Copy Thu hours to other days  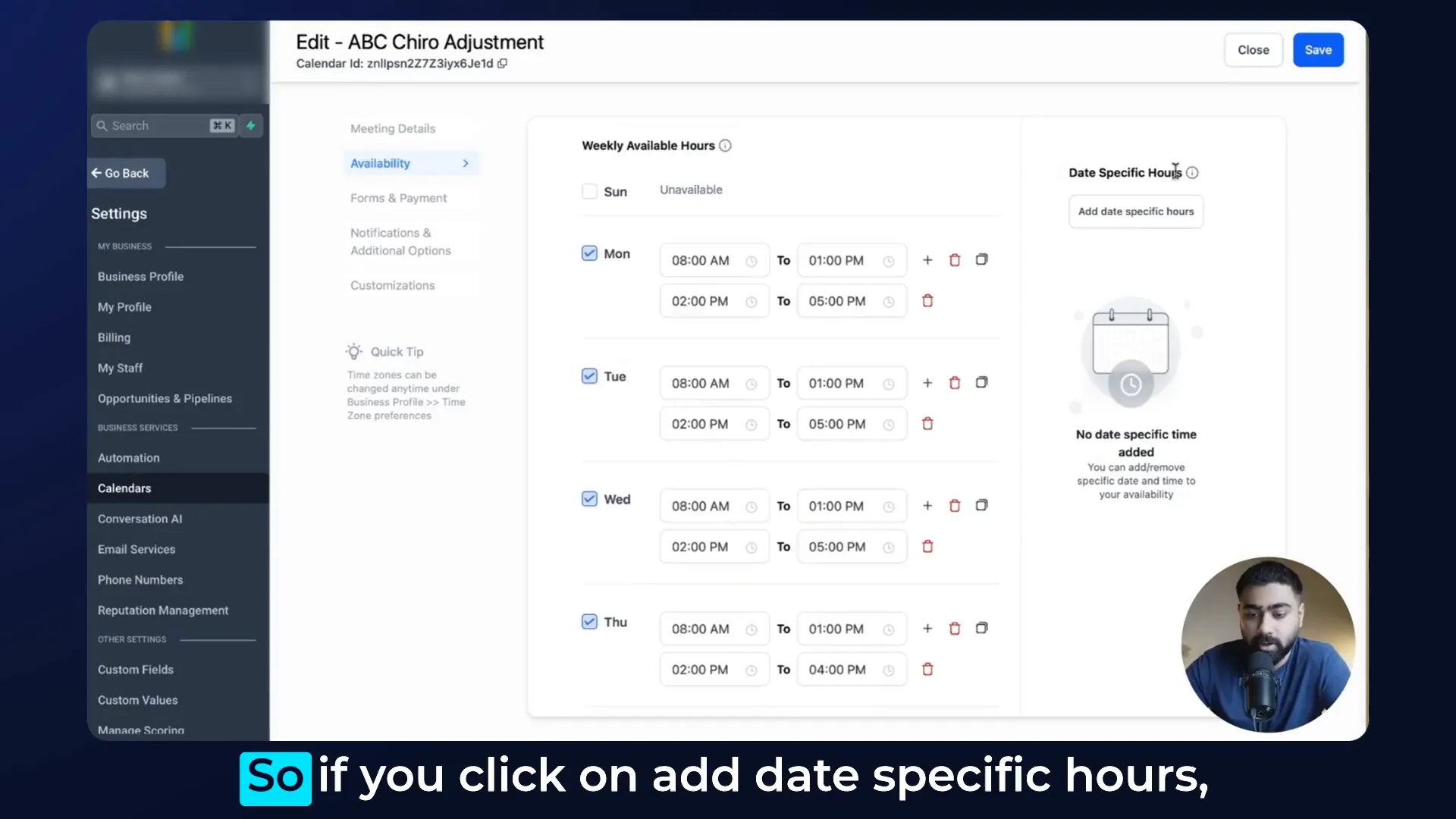pos(981,628)
